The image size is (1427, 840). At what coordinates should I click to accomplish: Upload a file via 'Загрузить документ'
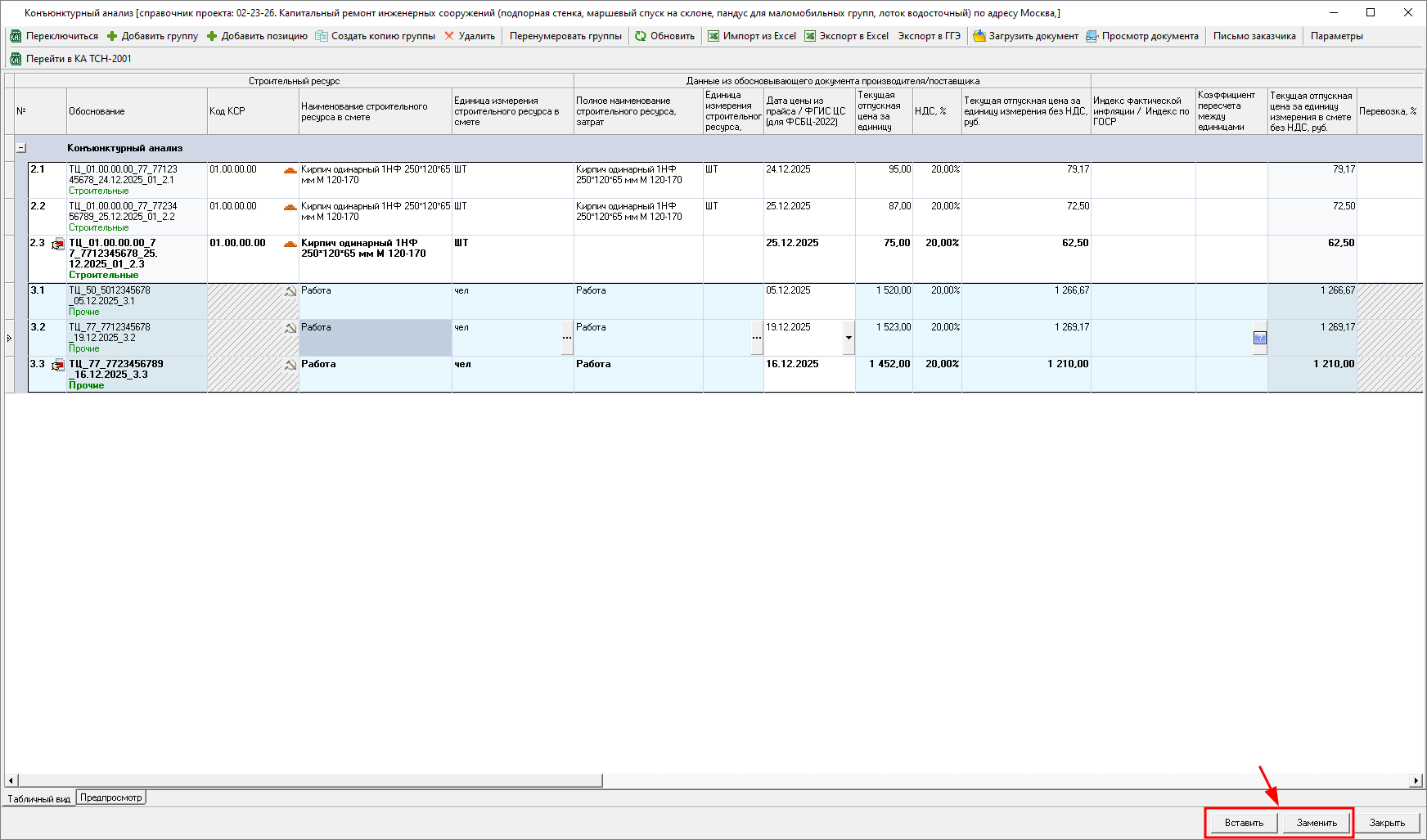(x=1025, y=36)
